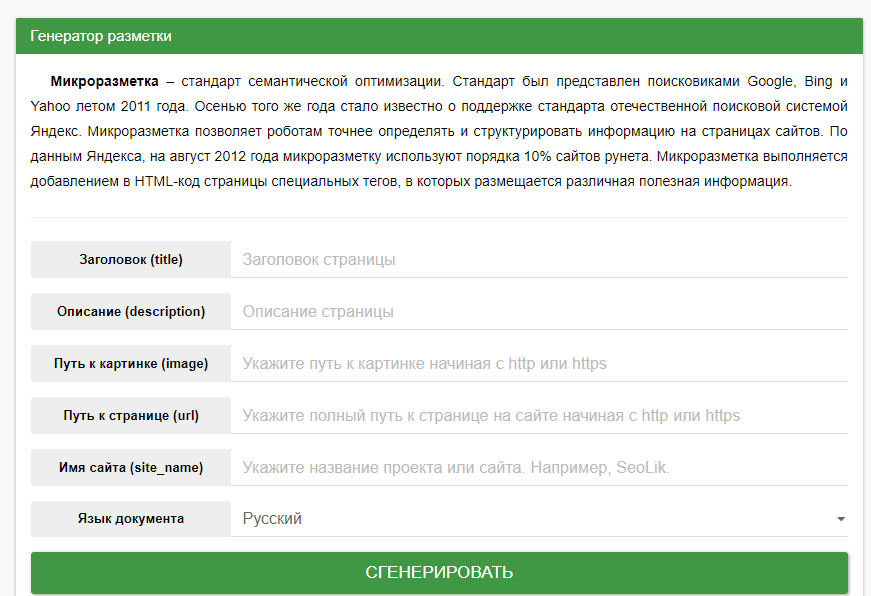
Task: Click the СГЕНЕРИРОВАТЬ button
Action: coord(439,572)
